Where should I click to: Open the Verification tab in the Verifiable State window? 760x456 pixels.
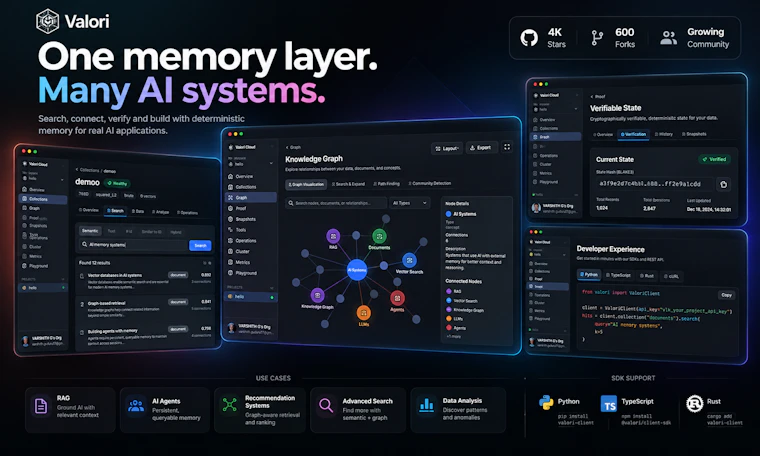click(x=633, y=134)
